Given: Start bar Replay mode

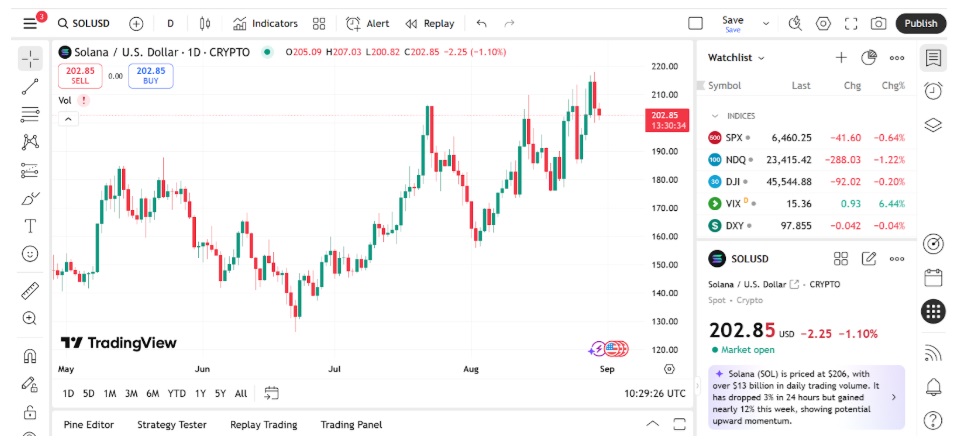Looking at the screenshot, I should [430, 24].
